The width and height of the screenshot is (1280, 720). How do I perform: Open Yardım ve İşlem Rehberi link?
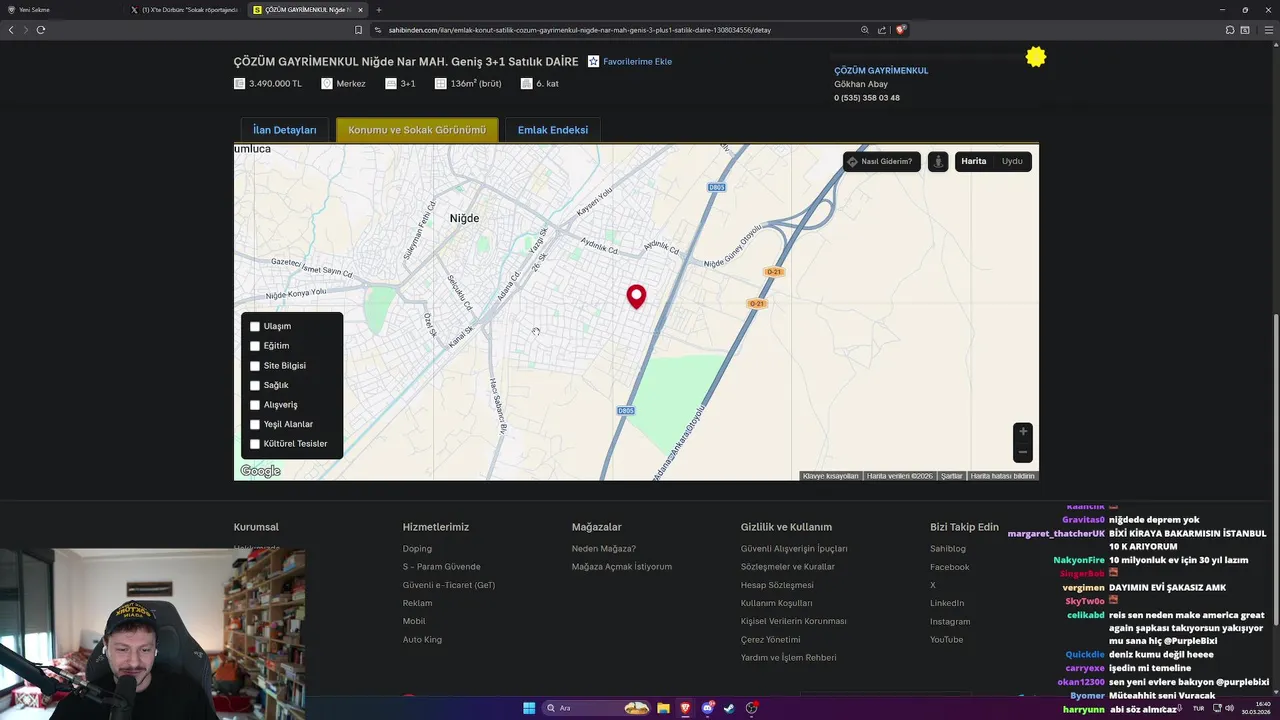789,658
